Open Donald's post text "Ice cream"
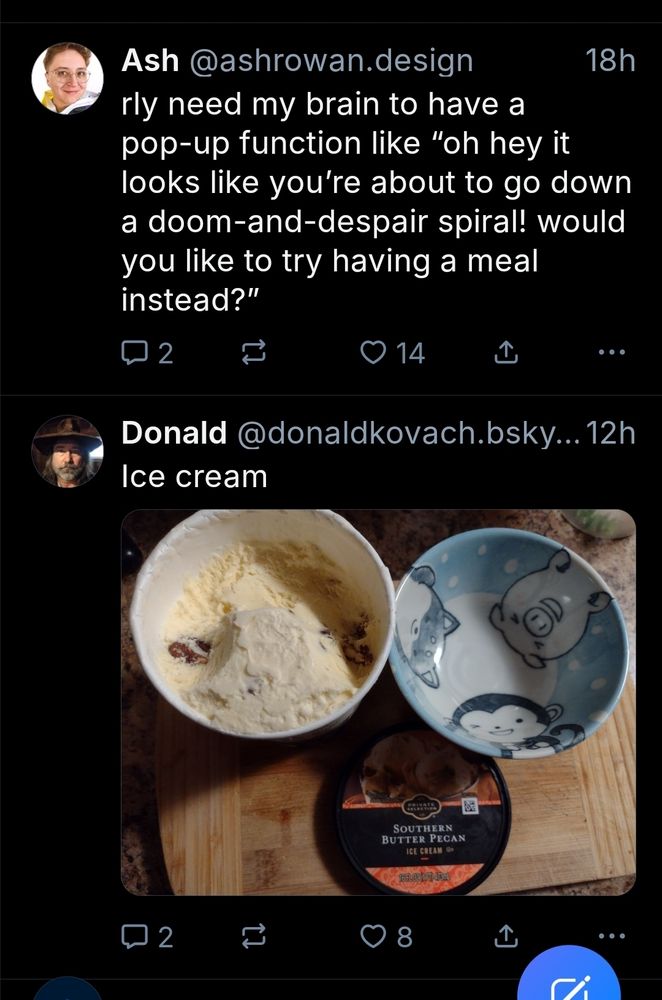This screenshot has width=662, height=1000. click(194, 477)
